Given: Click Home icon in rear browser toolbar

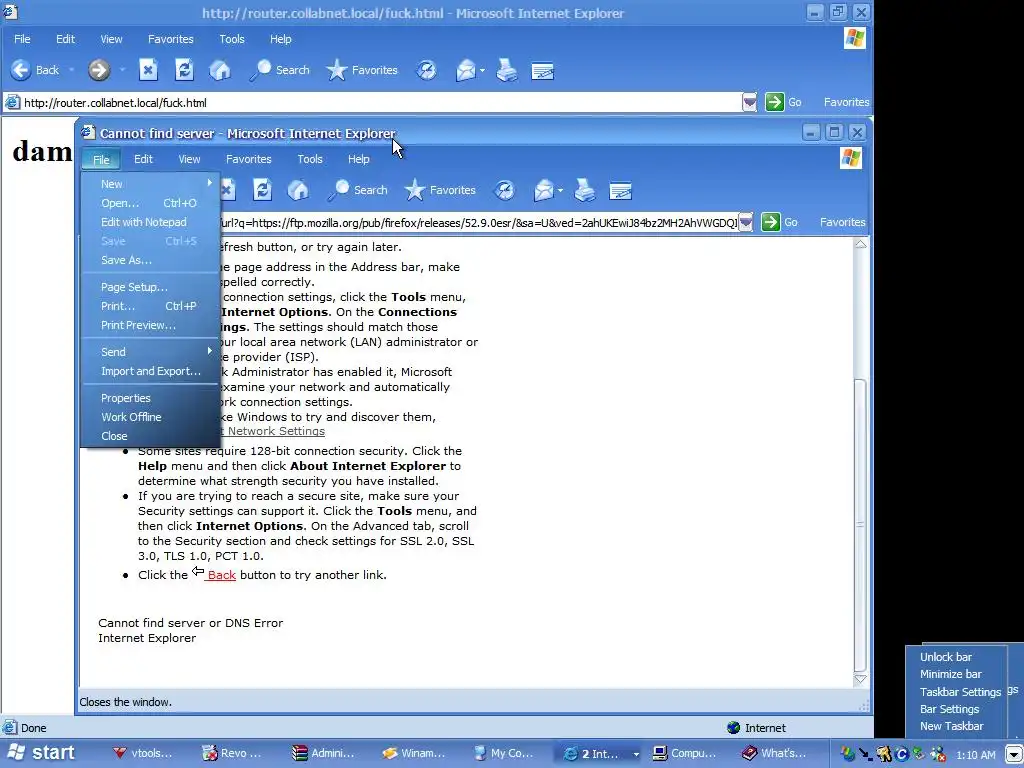Looking at the screenshot, I should pyautogui.click(x=220, y=70).
